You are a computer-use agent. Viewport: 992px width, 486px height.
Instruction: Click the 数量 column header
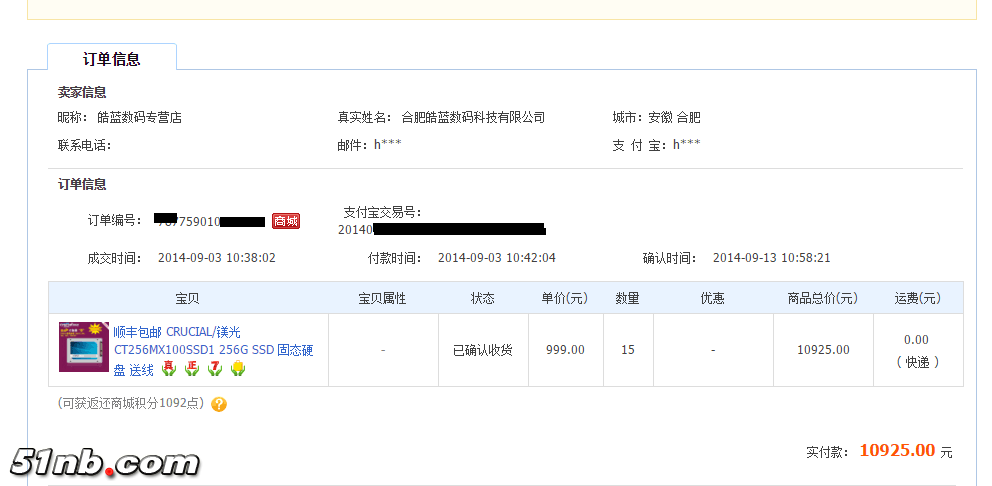point(628,299)
